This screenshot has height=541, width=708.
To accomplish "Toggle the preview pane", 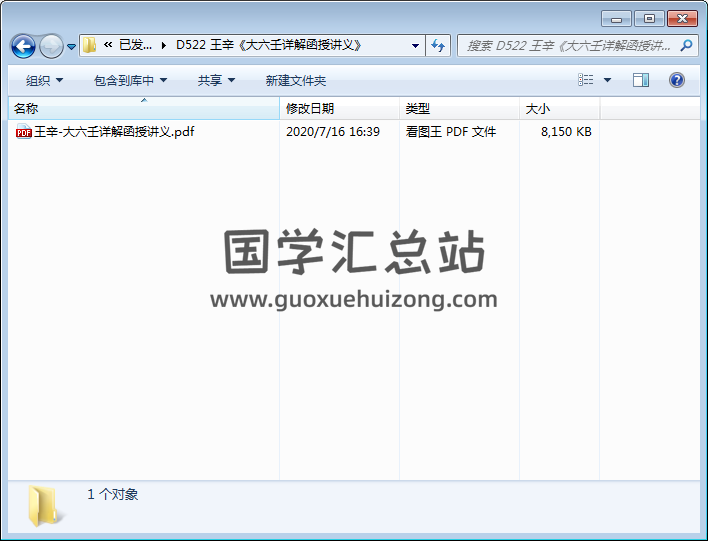I will pos(641,80).
